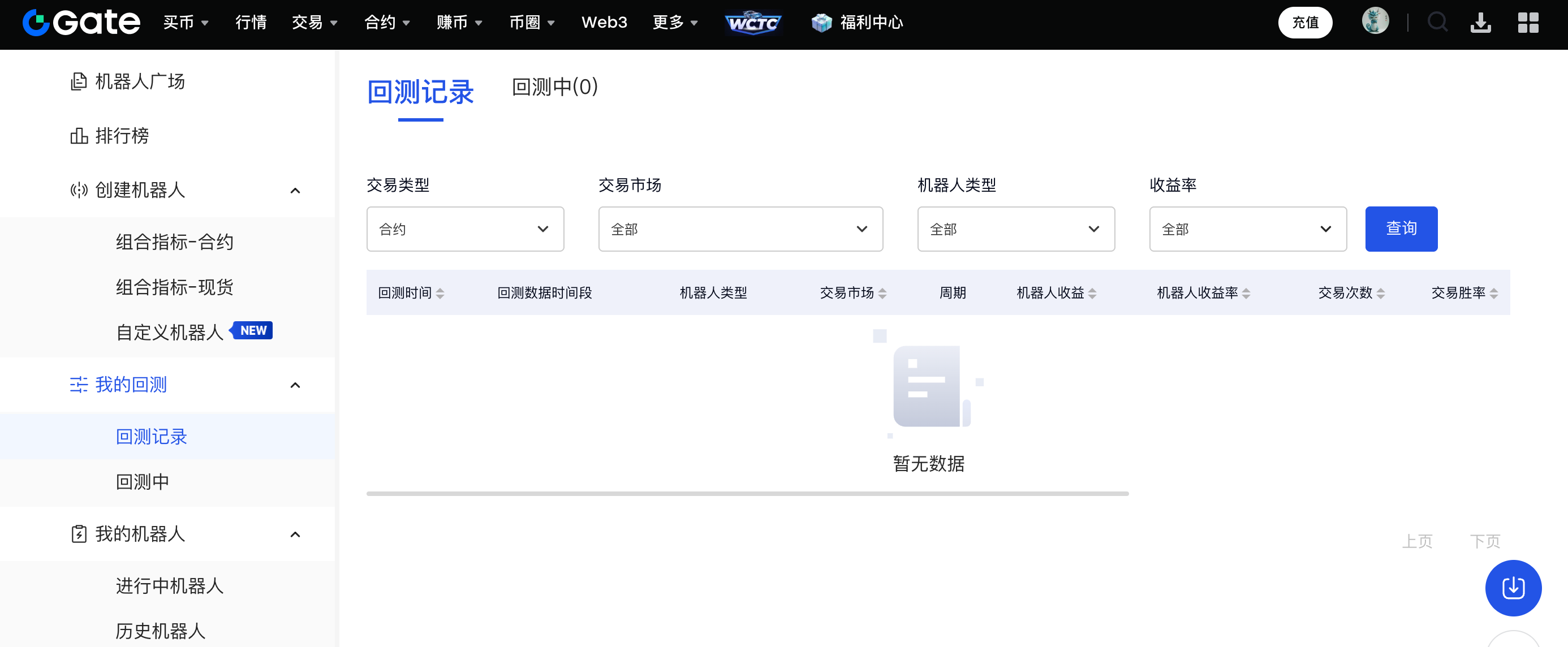Open user avatar profile menu

[1375, 22]
